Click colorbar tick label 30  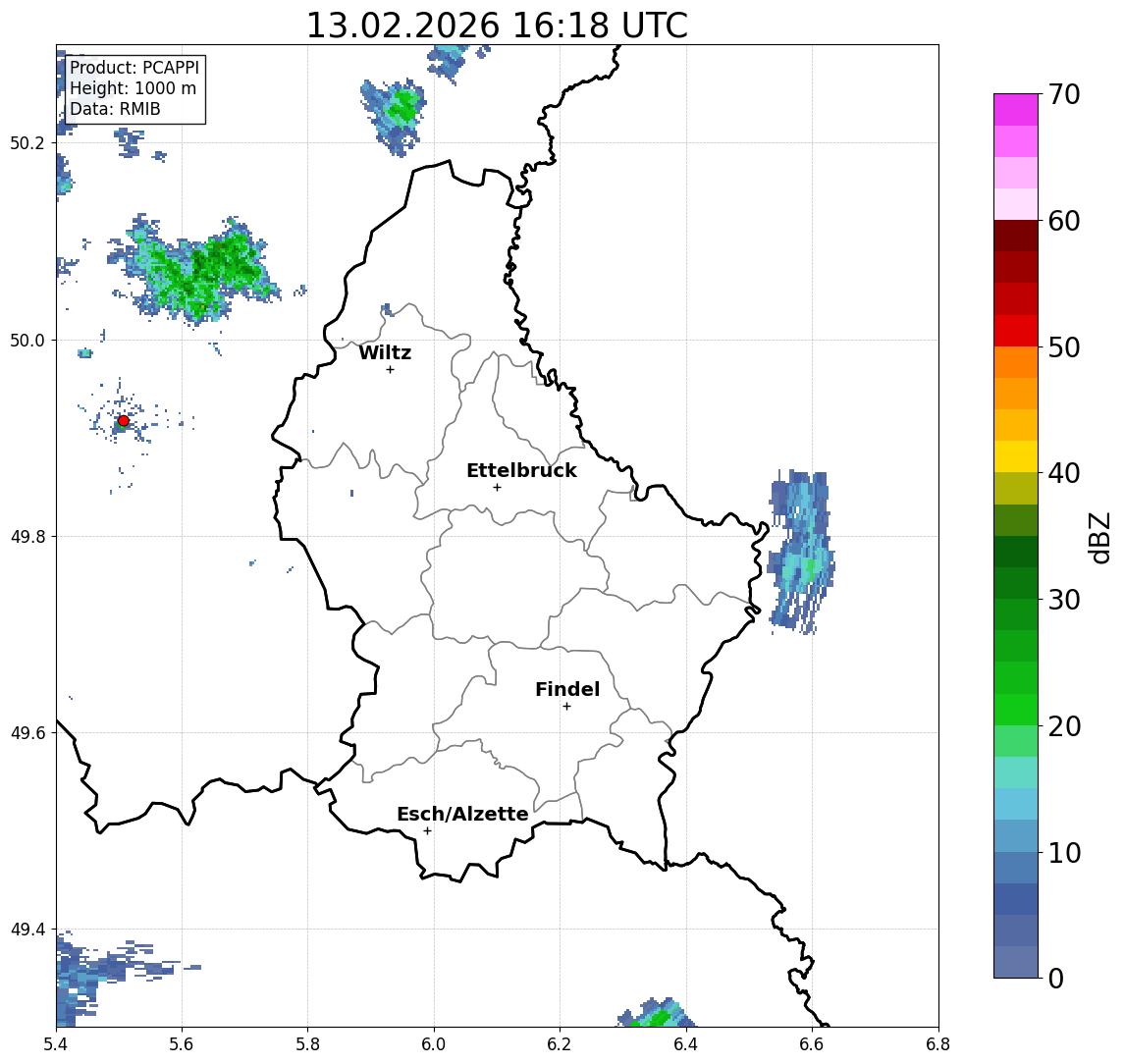(1064, 600)
